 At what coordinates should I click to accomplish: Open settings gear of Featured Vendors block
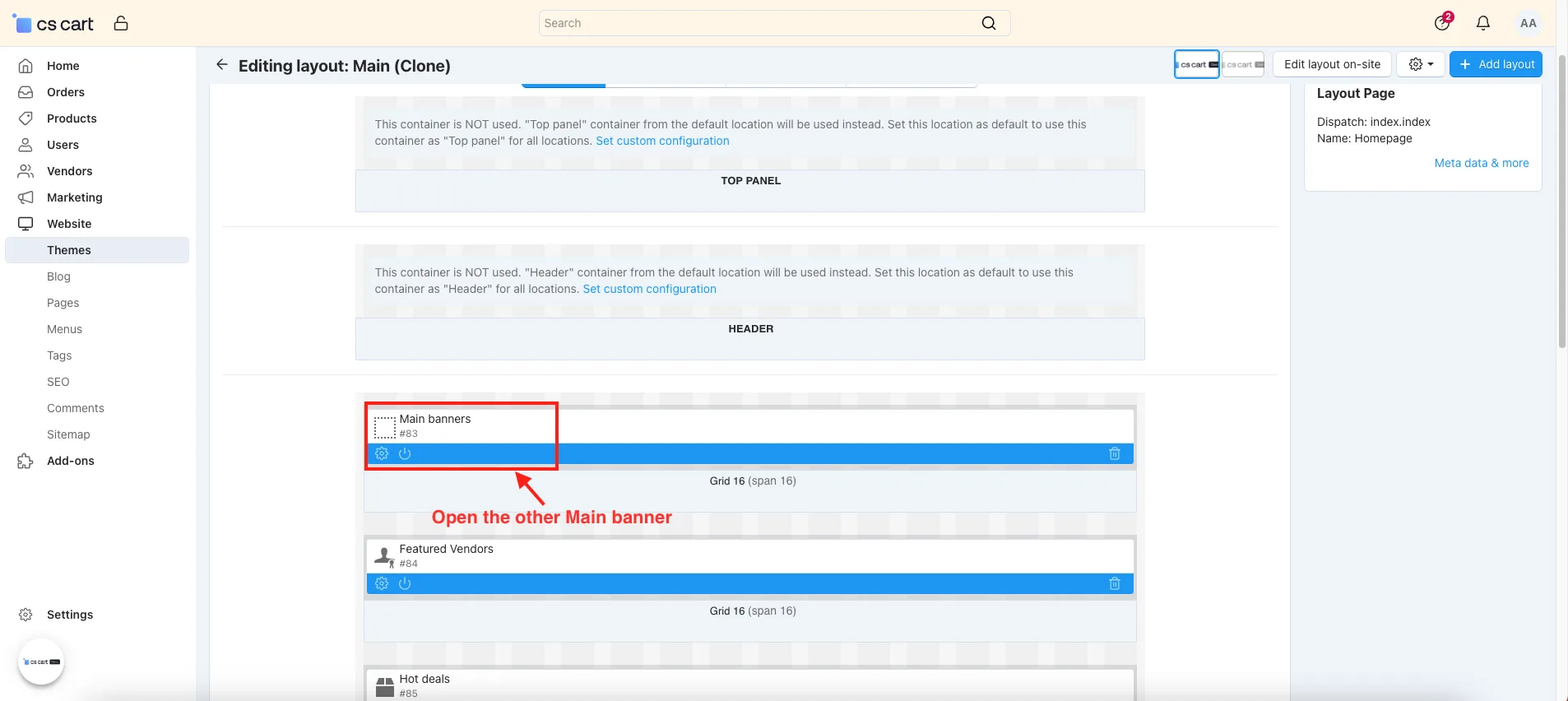click(x=382, y=583)
